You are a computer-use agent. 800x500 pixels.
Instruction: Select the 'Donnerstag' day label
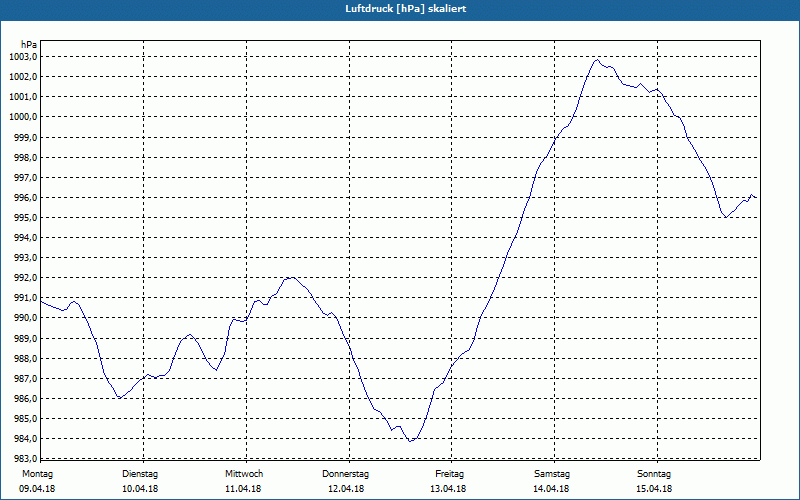(x=345, y=474)
